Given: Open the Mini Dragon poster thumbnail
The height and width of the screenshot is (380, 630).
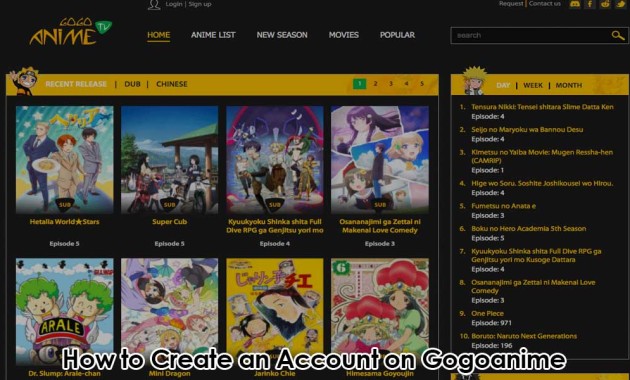Looking at the screenshot, I should pos(170,311).
